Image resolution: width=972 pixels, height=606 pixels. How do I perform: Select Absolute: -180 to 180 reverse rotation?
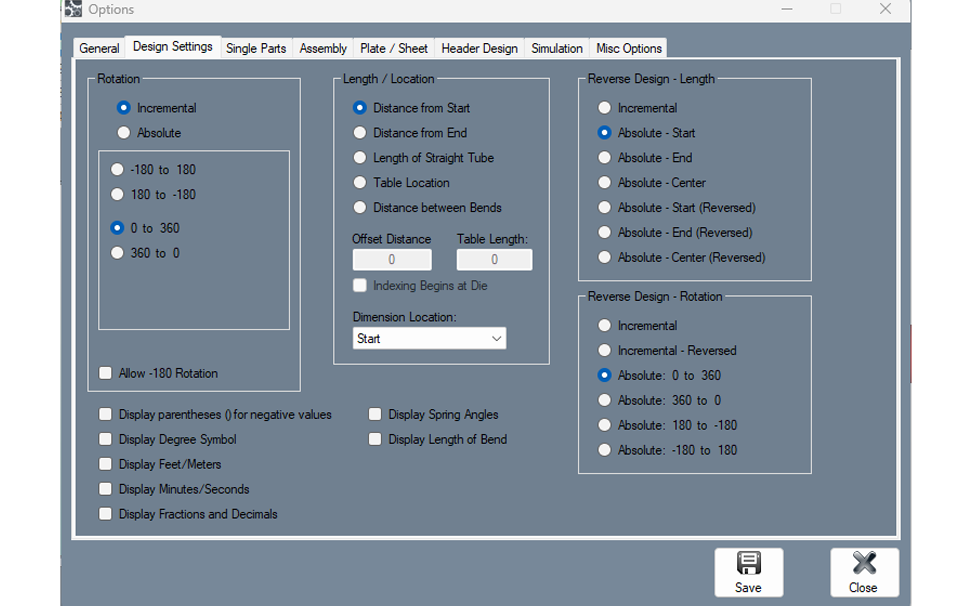pyautogui.click(x=668, y=450)
